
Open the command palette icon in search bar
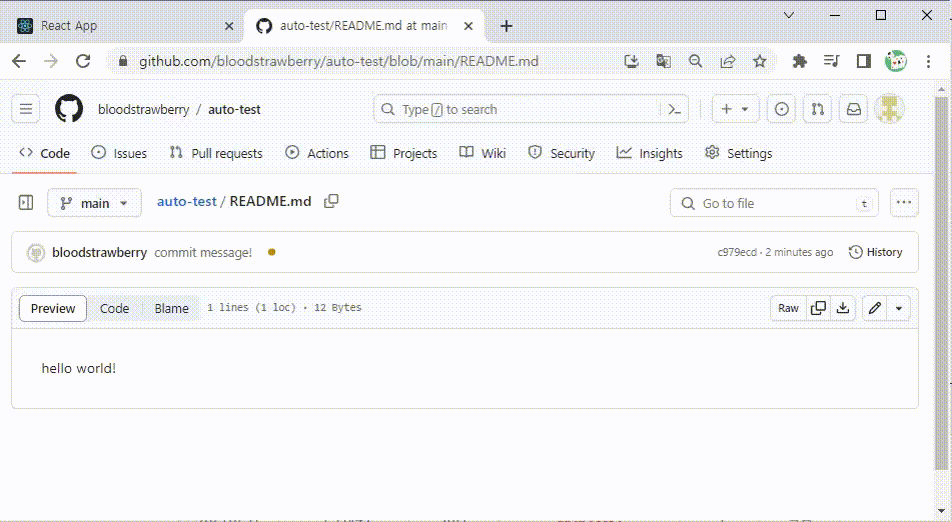(x=674, y=109)
